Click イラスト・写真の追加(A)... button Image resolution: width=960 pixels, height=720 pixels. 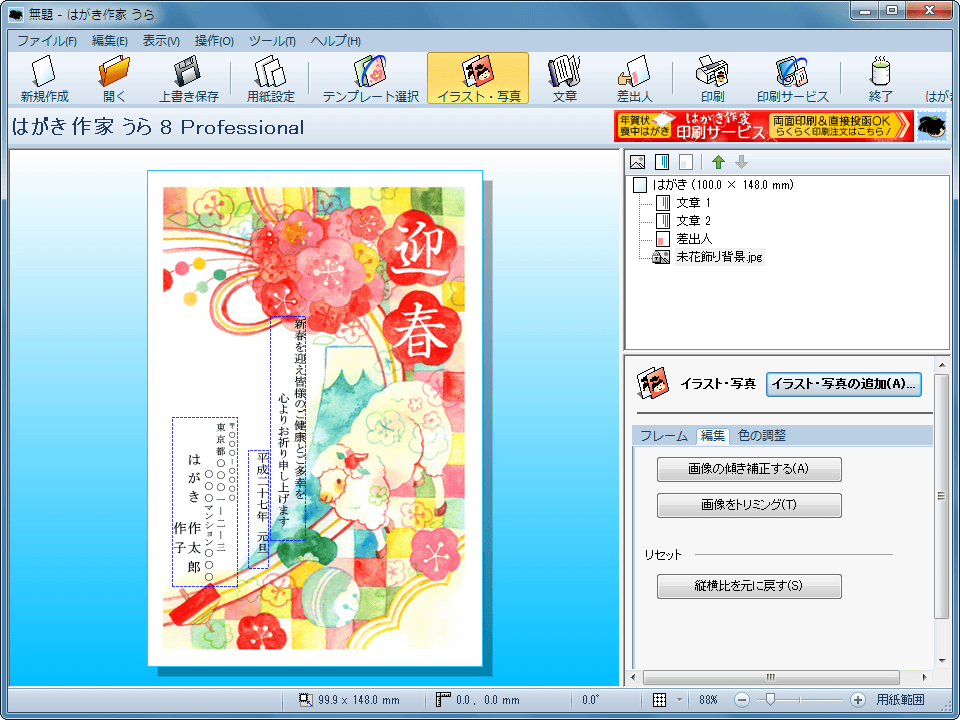pos(844,384)
